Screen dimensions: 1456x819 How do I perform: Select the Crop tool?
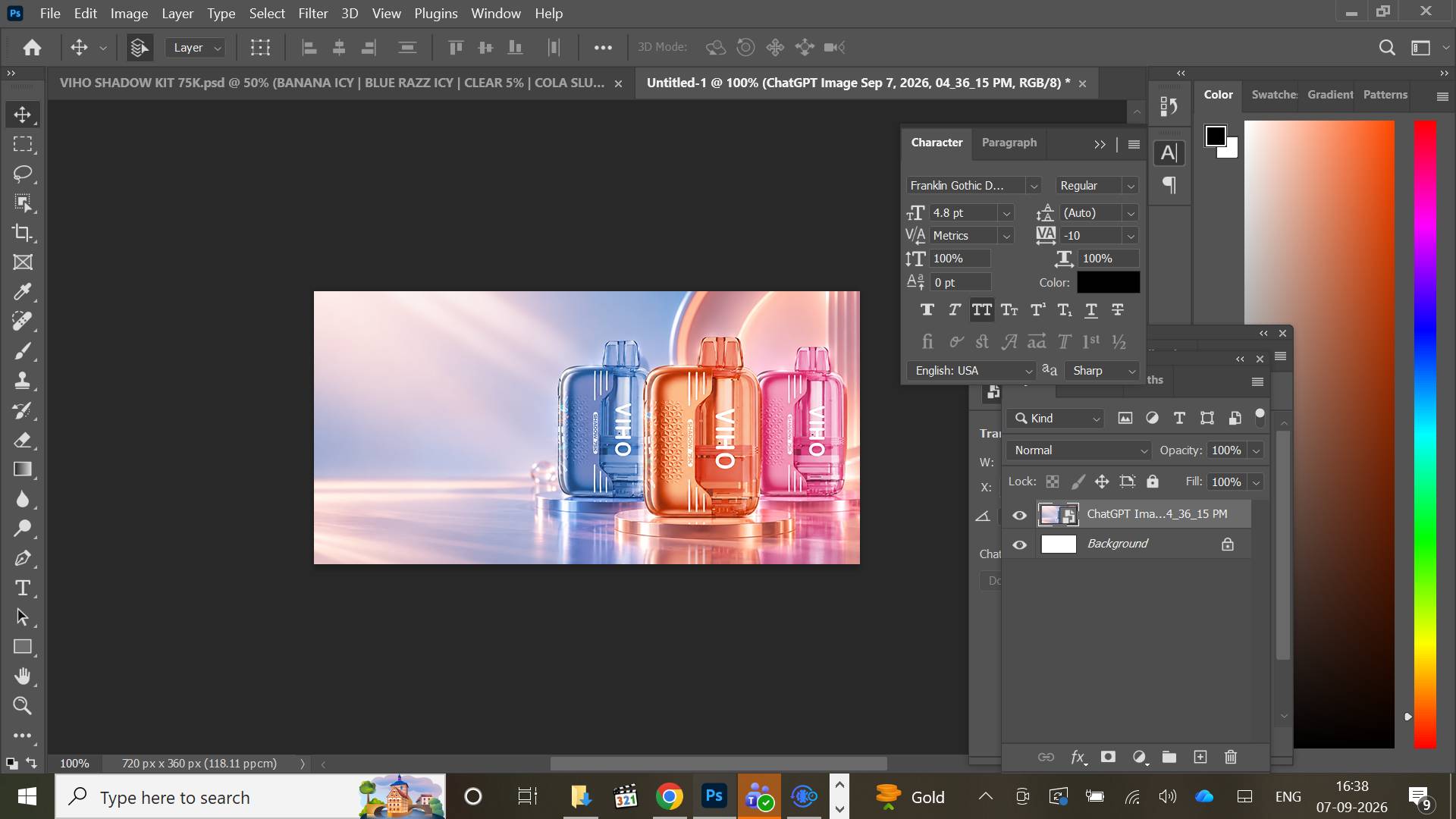(23, 233)
